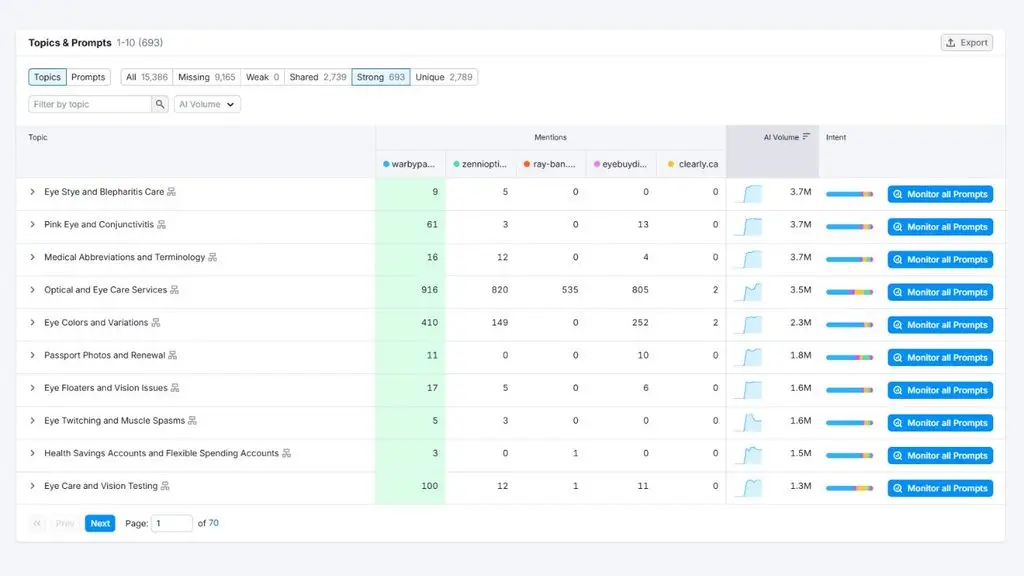
Task: Expand the Eye Colors and Variations topic
Action: coord(32,323)
